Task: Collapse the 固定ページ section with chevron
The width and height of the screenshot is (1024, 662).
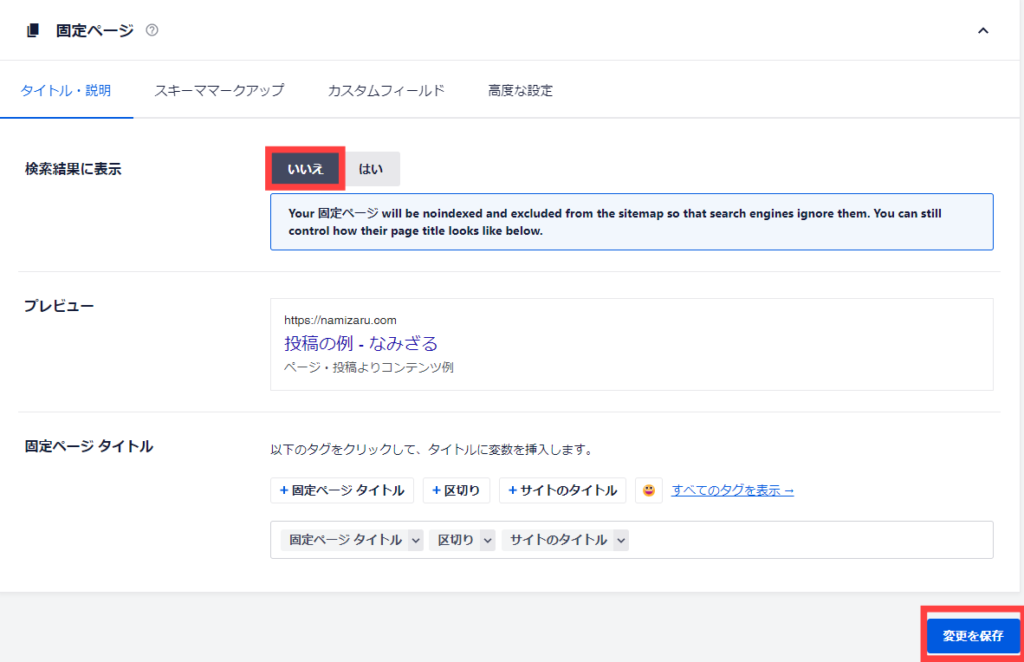Action: point(983,31)
